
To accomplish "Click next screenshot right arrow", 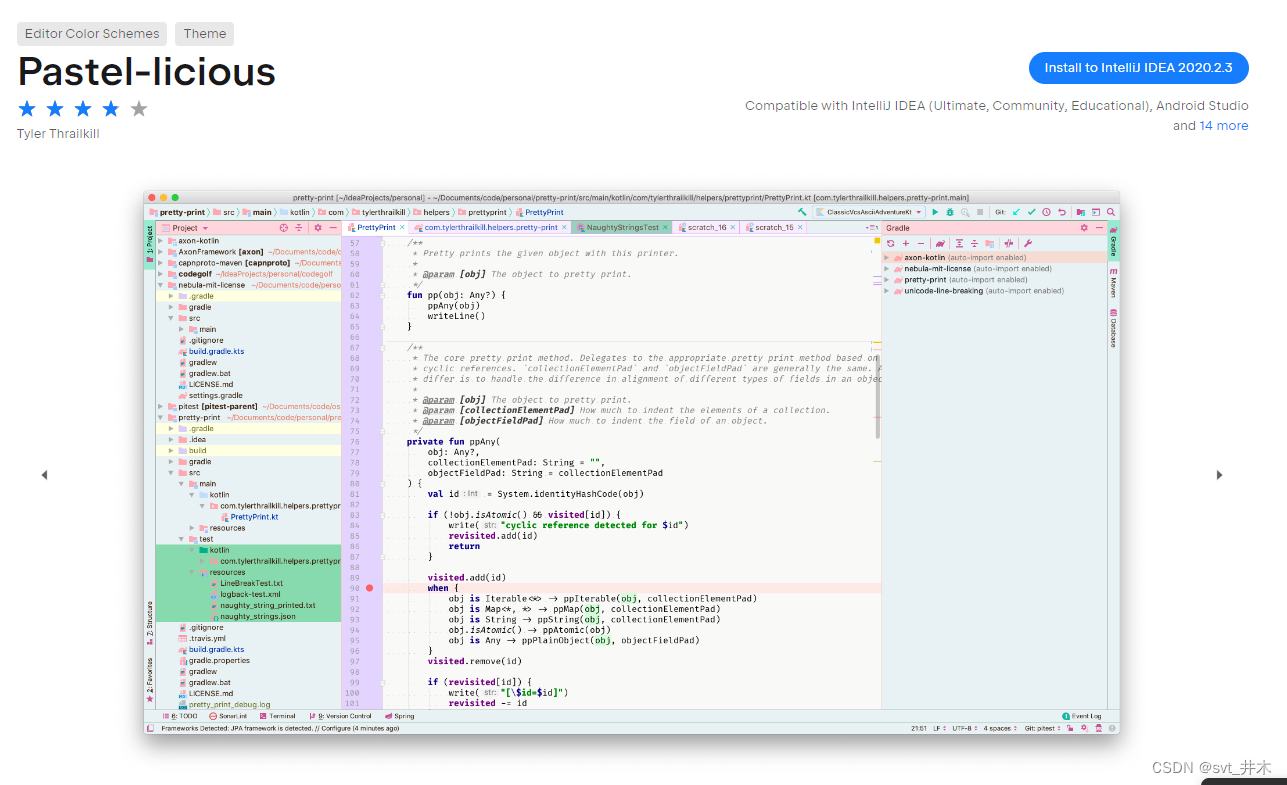I will (1219, 475).
